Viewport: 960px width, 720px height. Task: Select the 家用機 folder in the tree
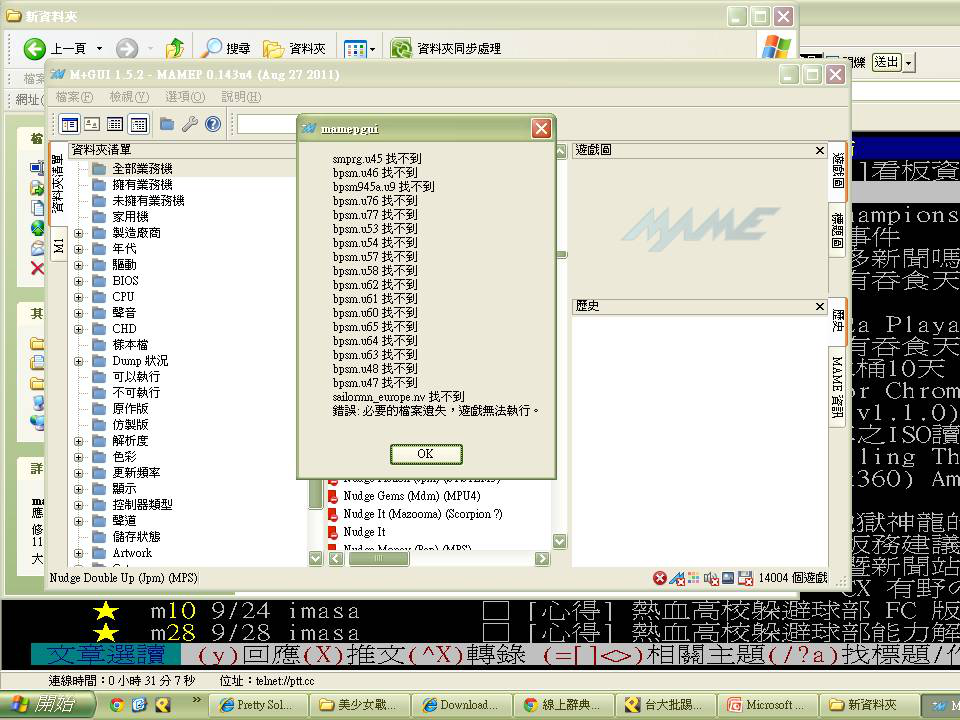click(130, 217)
